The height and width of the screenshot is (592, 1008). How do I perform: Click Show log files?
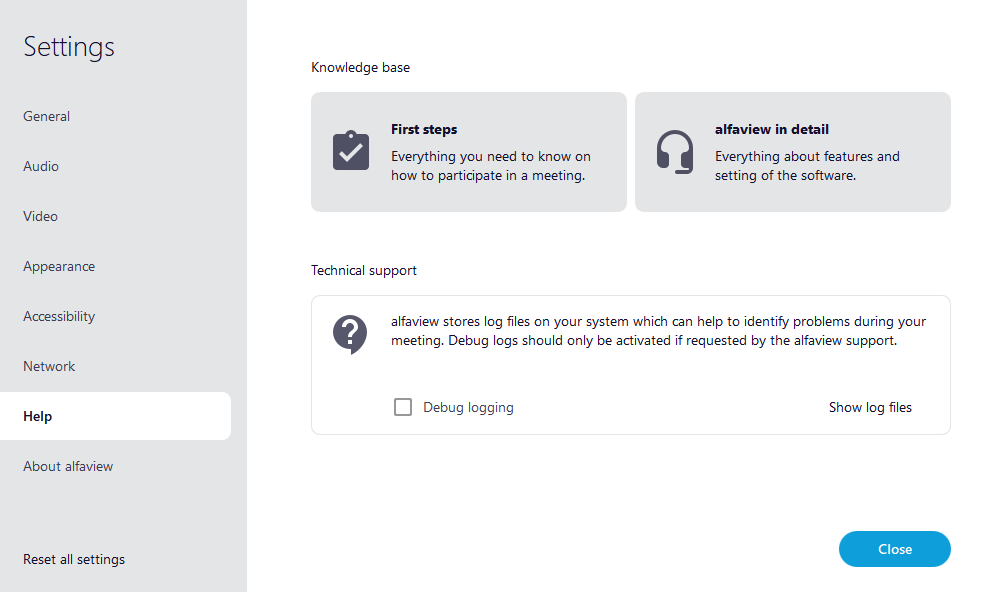point(870,407)
